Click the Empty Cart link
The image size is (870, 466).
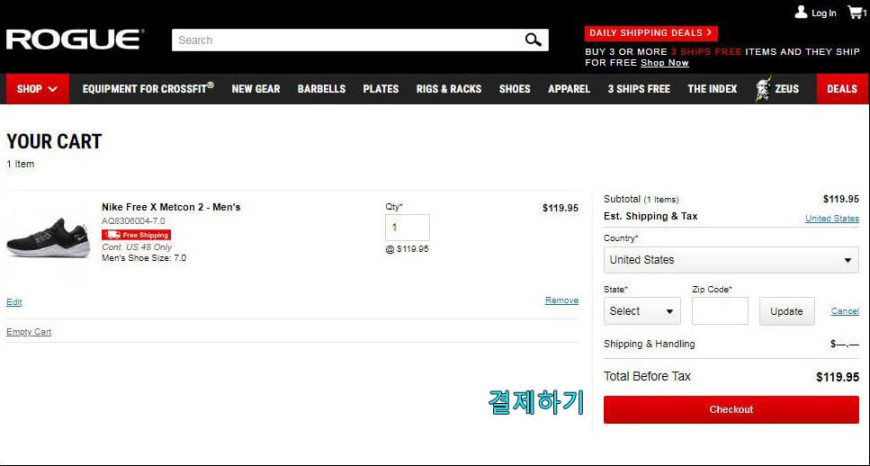[x=29, y=332]
